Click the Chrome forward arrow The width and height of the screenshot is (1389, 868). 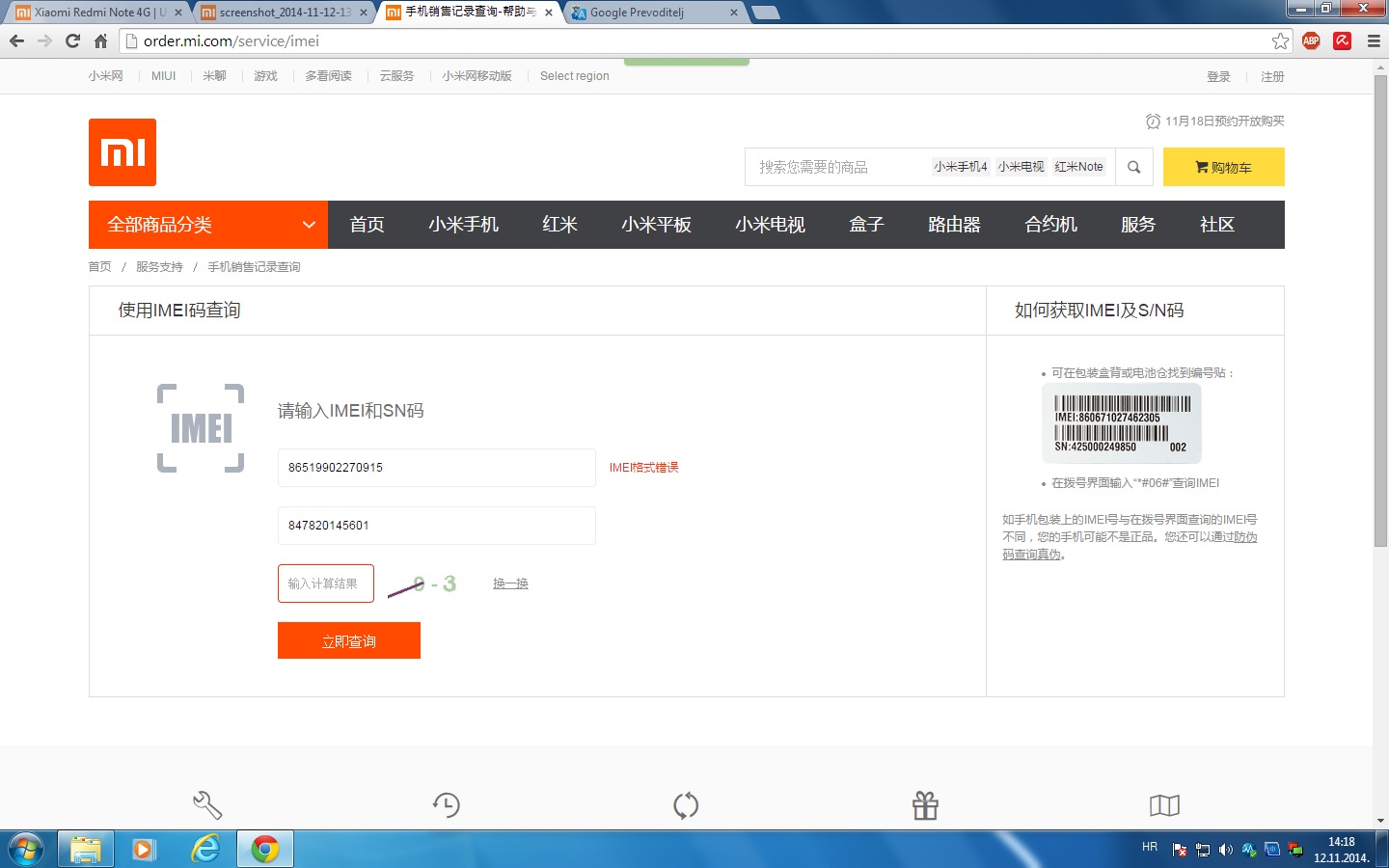coord(44,41)
